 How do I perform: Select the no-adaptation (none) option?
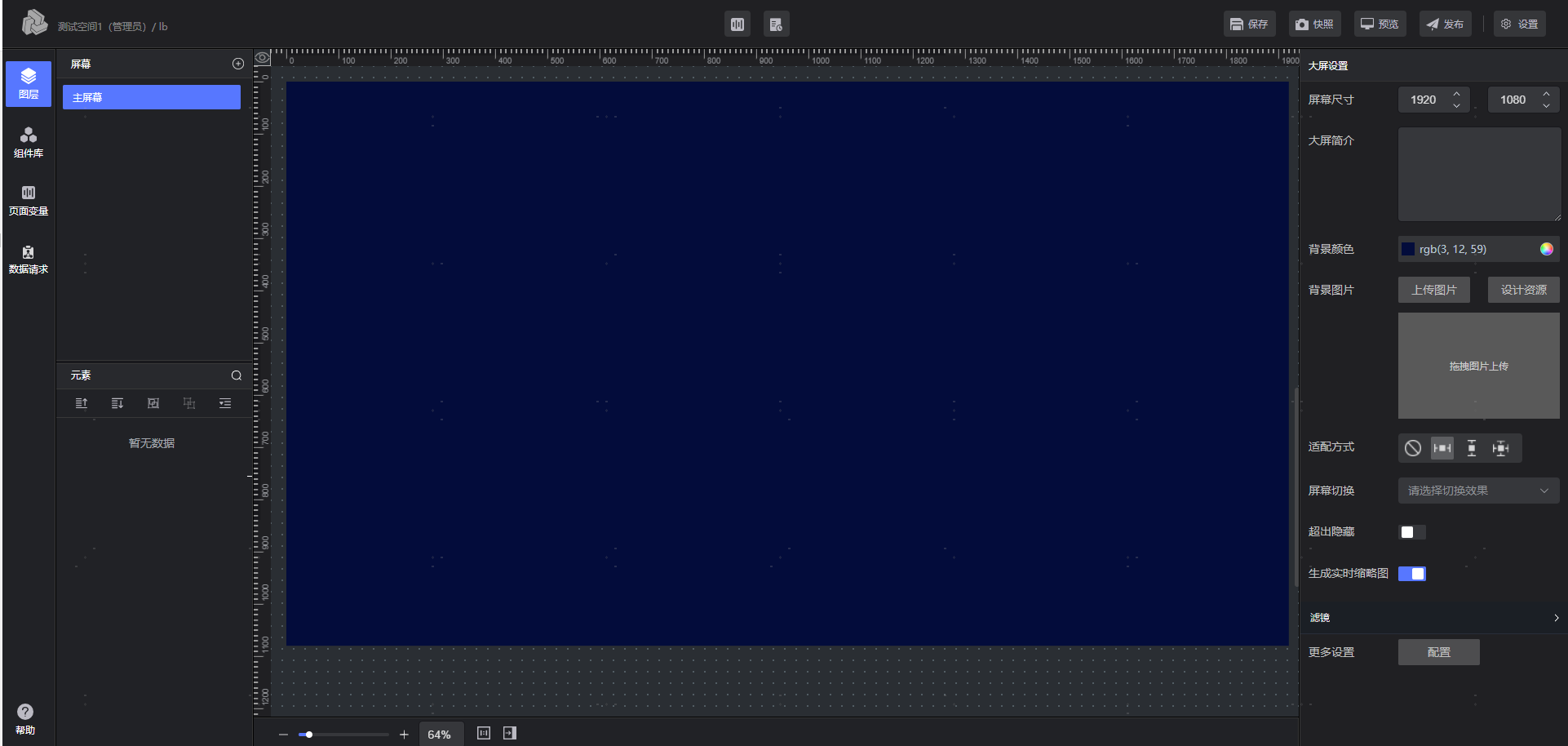(x=1413, y=448)
